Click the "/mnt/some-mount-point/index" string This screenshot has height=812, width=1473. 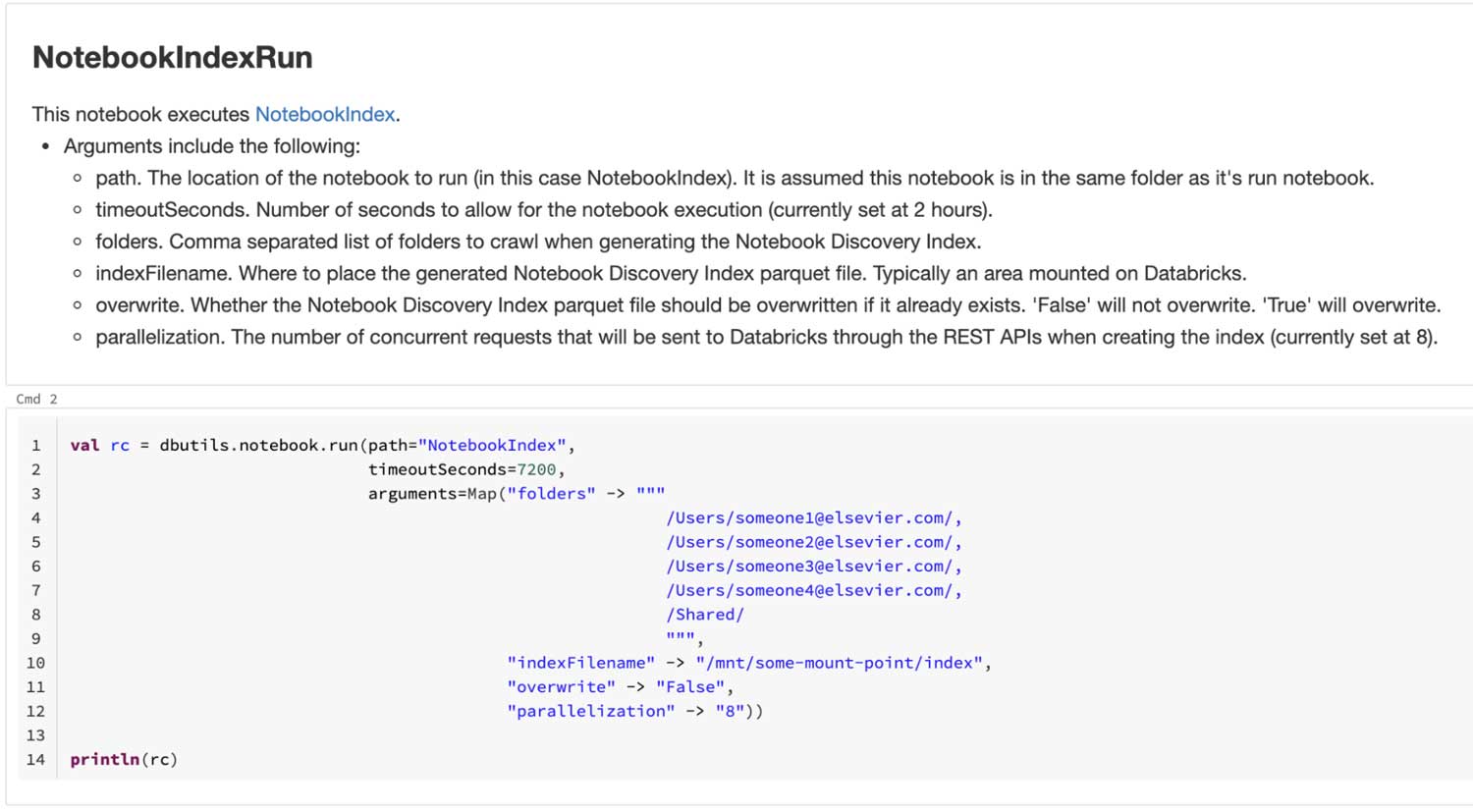click(x=840, y=664)
